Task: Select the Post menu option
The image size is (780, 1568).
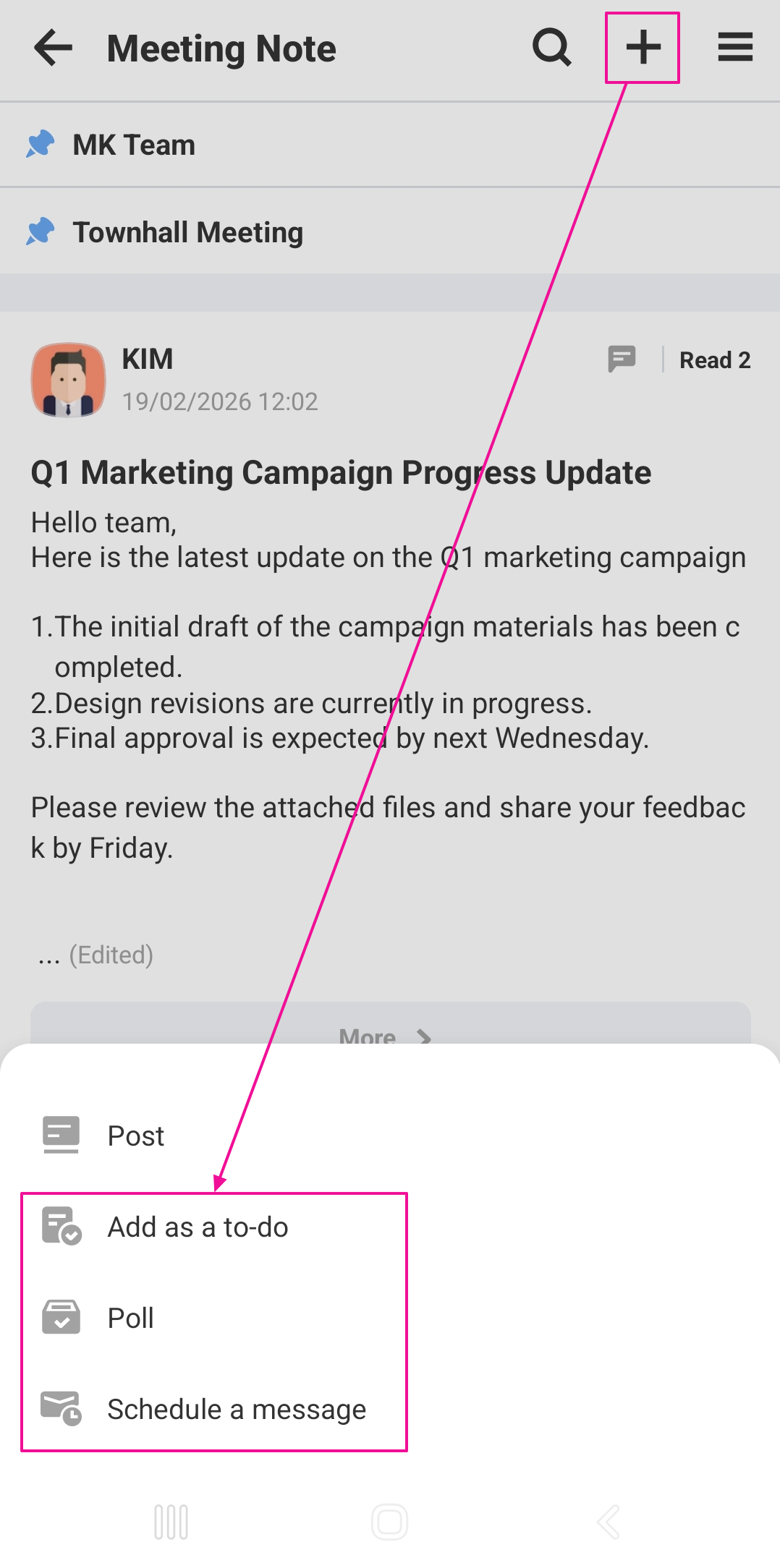Action: 136,1136
